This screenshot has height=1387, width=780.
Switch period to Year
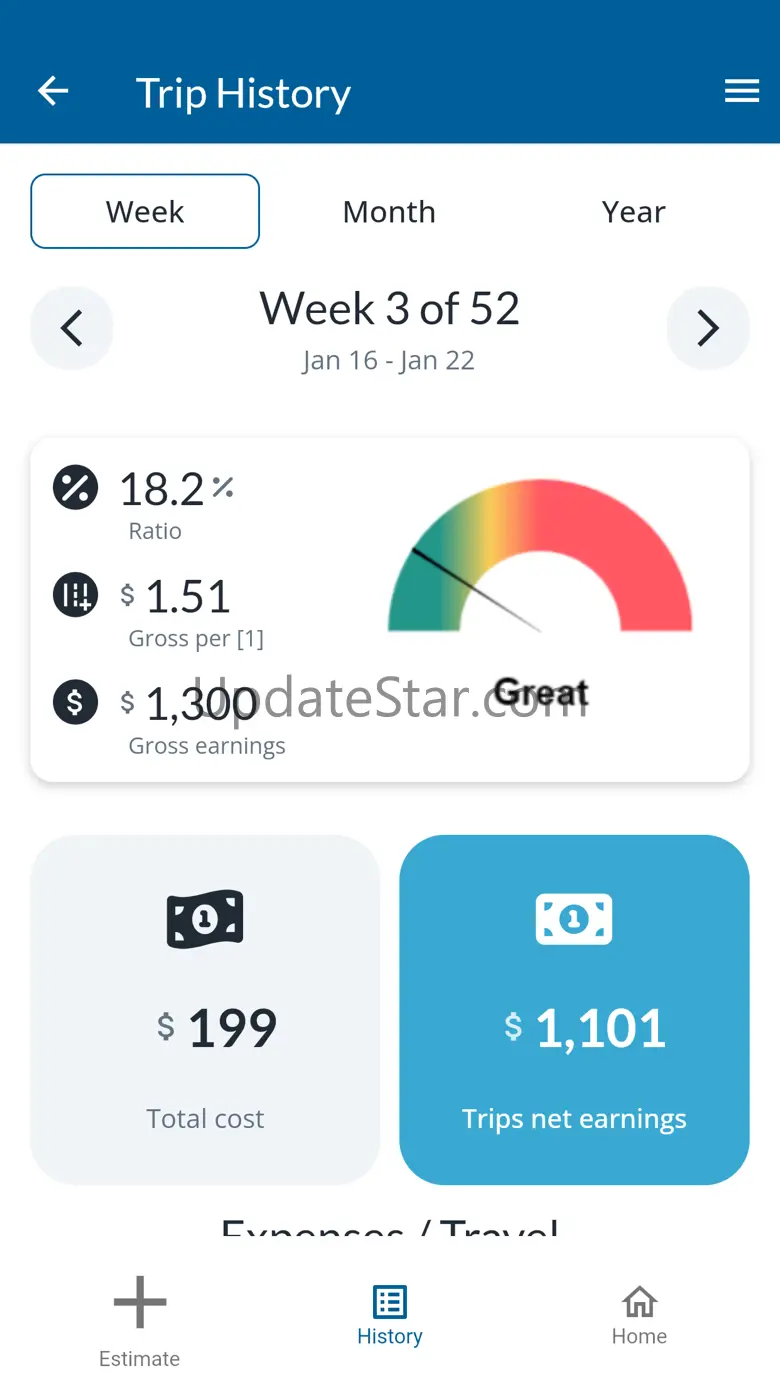634,211
